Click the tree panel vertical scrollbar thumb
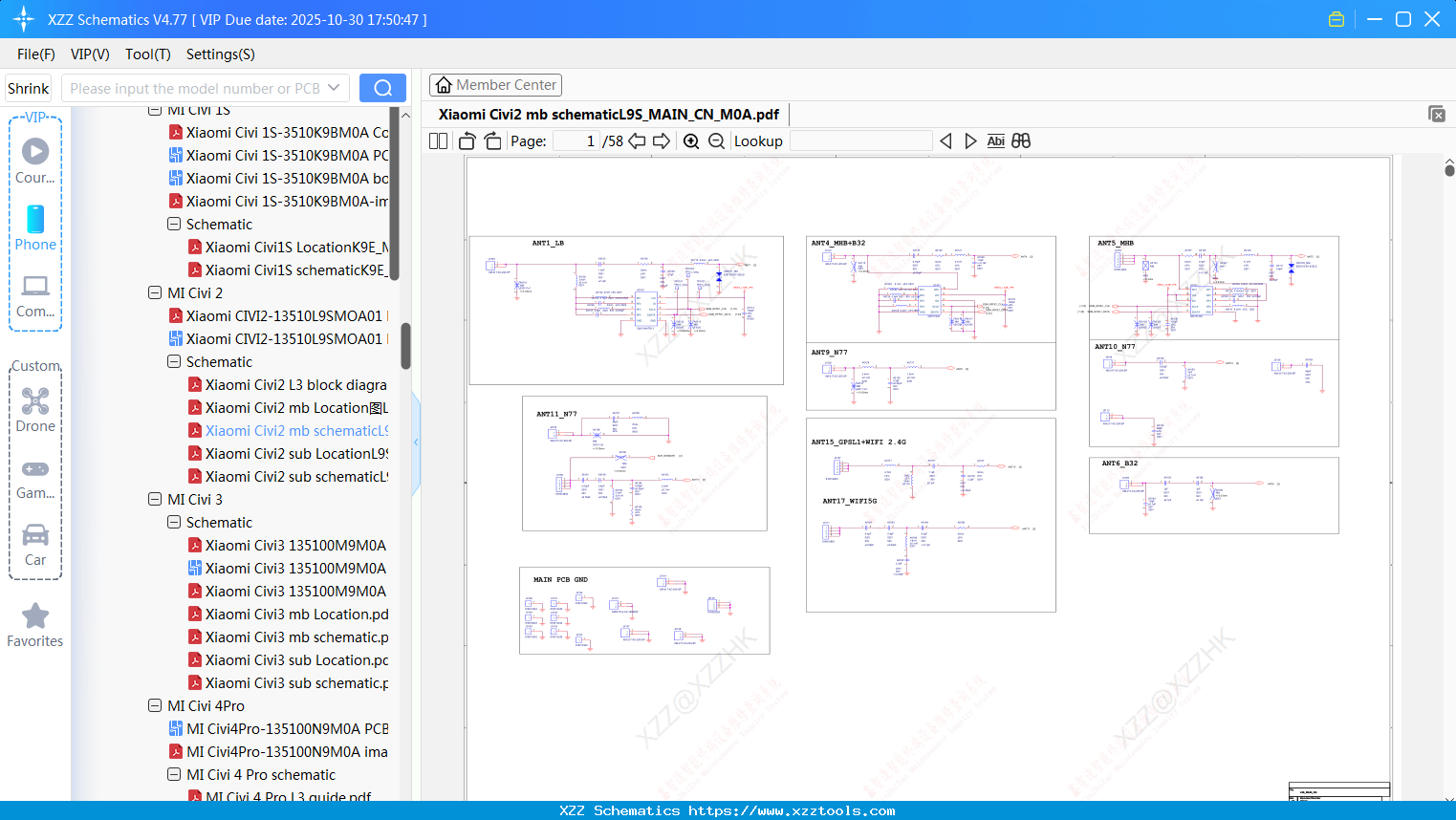The height and width of the screenshot is (820, 1456). tap(405, 345)
